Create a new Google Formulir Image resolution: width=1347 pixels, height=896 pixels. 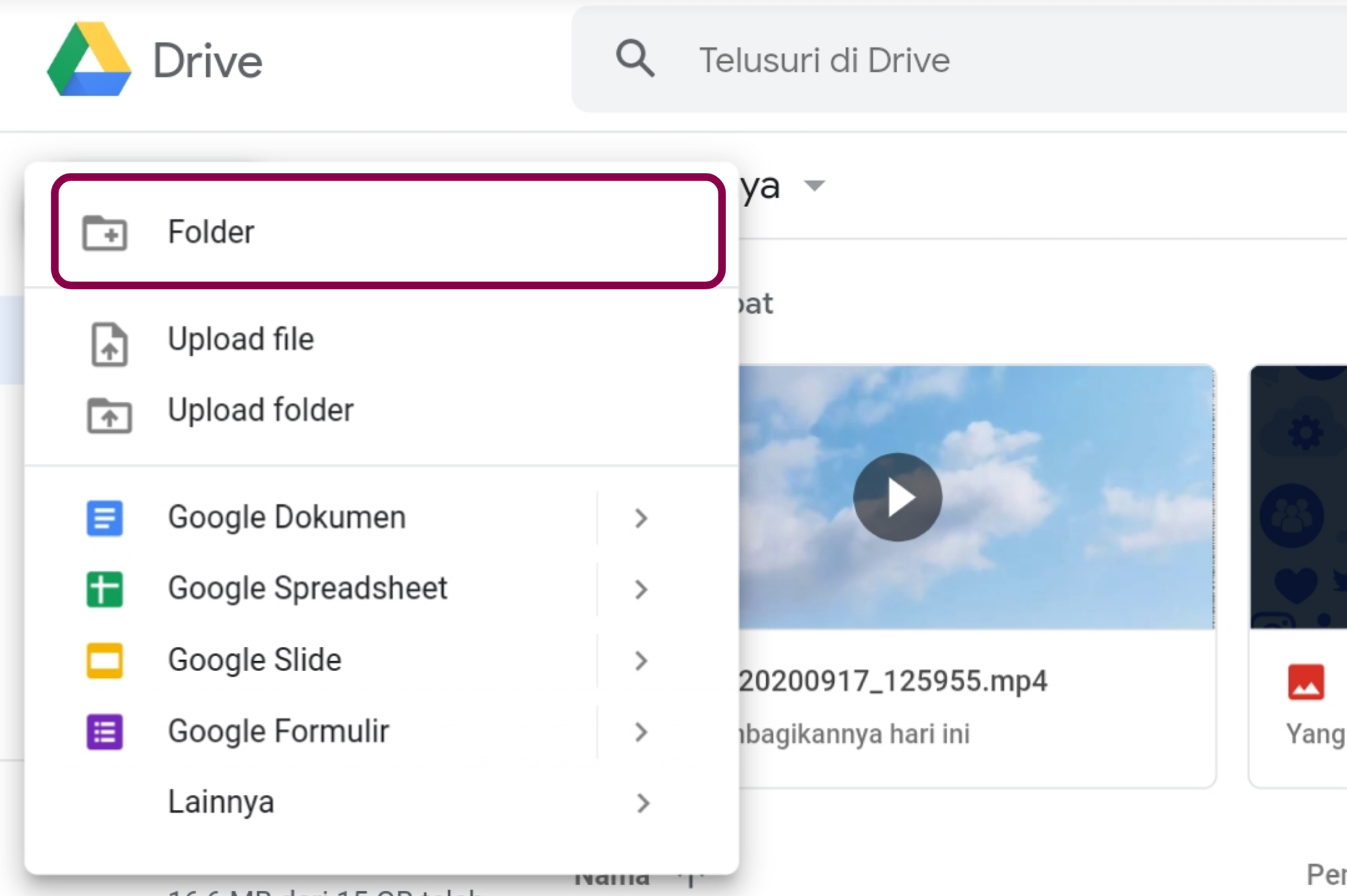click(310, 731)
